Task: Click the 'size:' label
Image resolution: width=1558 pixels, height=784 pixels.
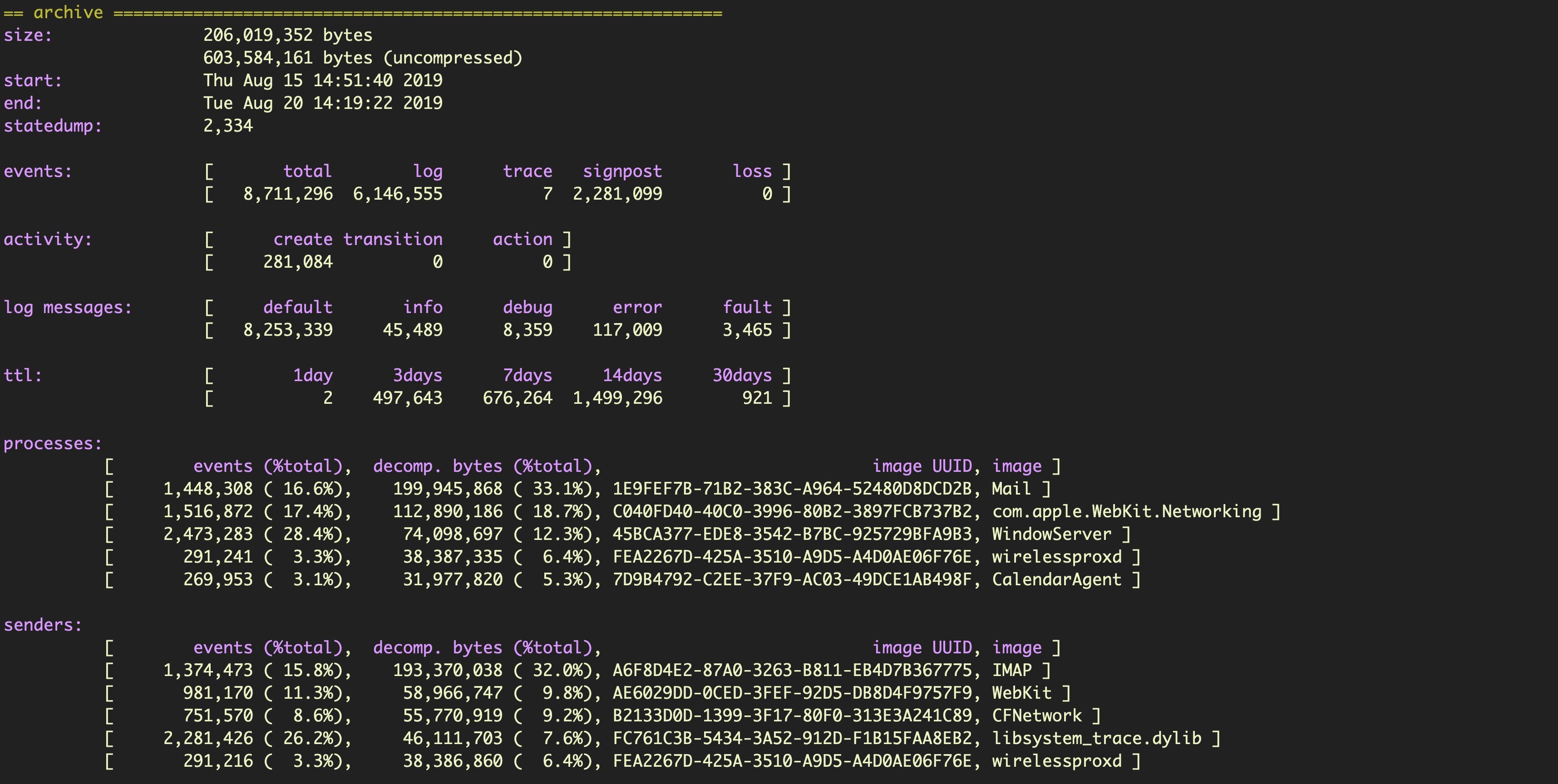Action: [x=28, y=35]
